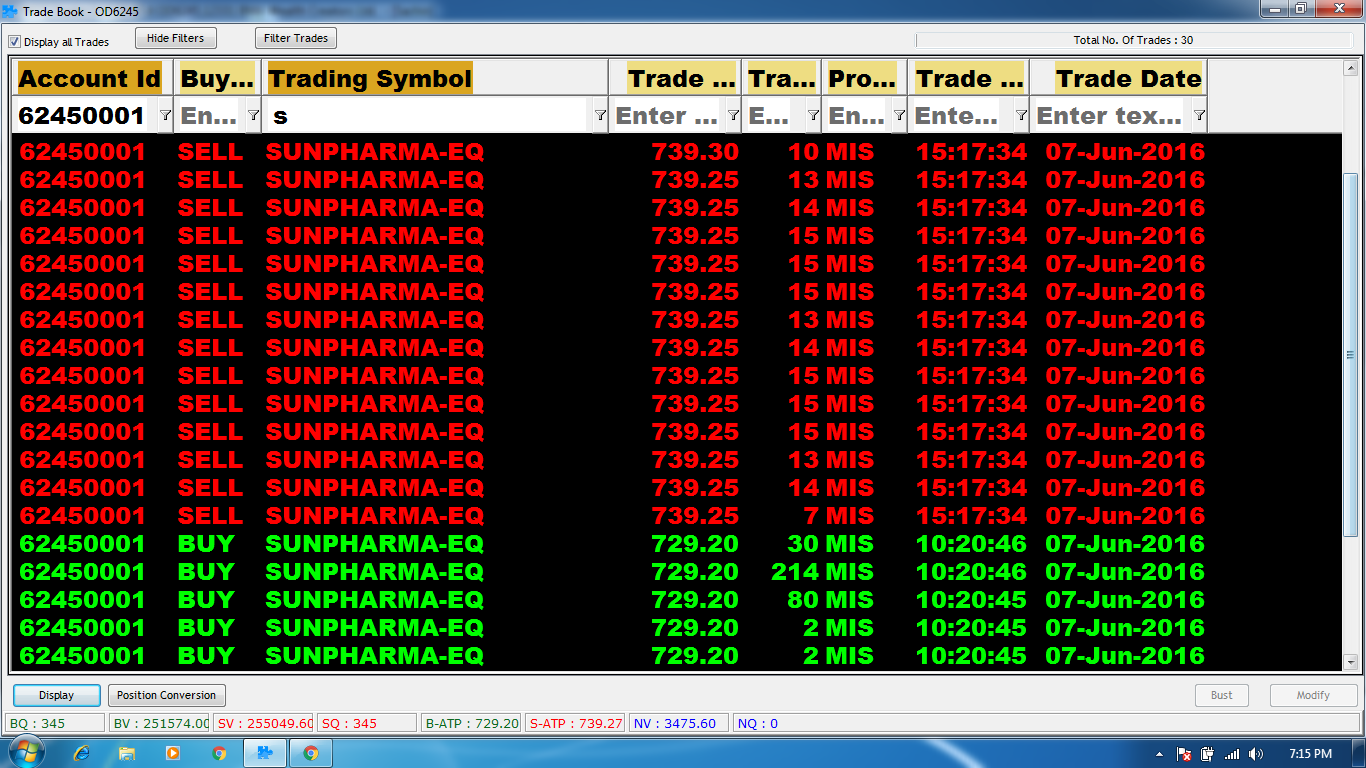Screen dimensions: 1366x768
Task: Sort by Product column header
Action: pos(865,79)
